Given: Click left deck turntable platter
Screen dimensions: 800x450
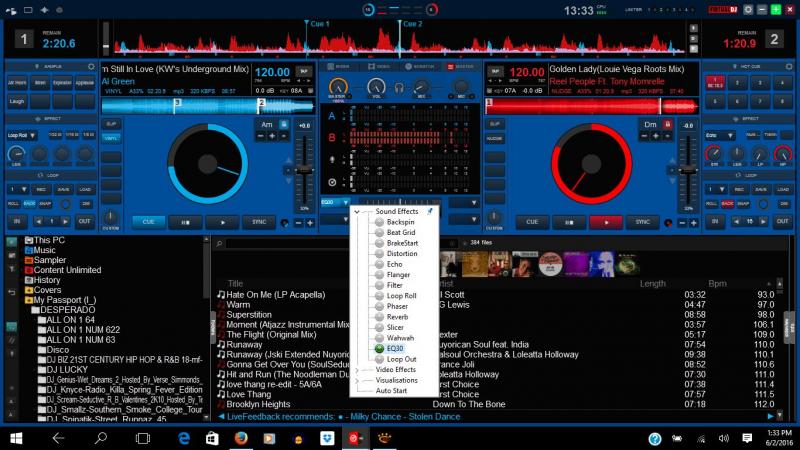Looking at the screenshot, I should point(208,164).
